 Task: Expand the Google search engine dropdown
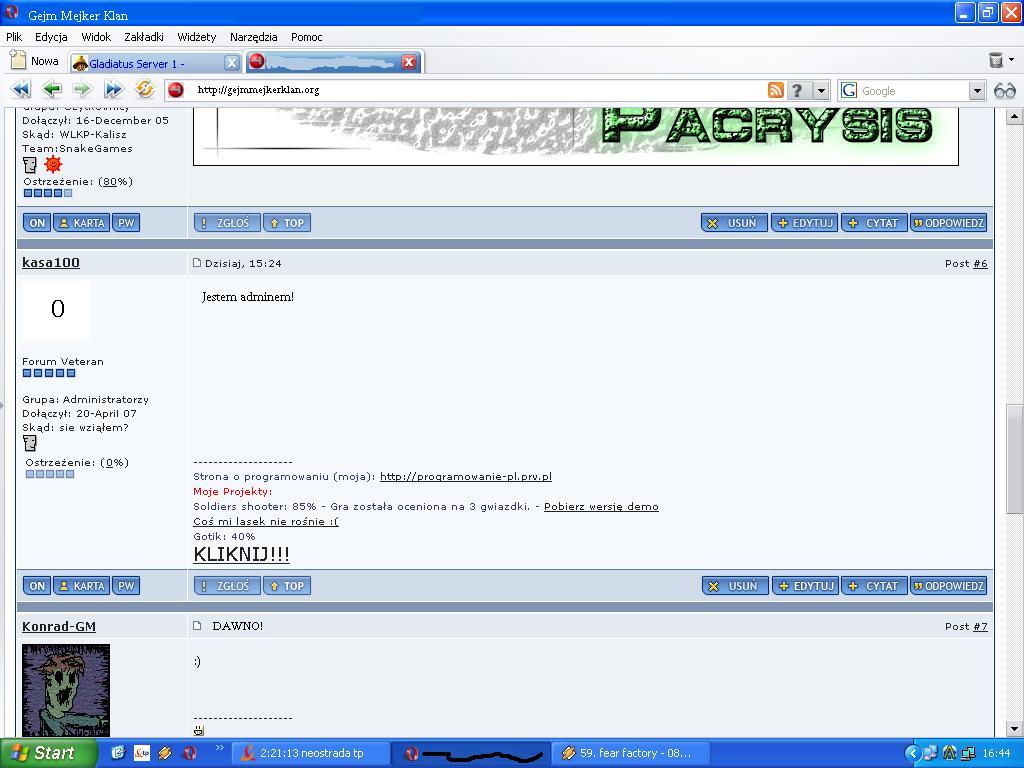pyautogui.click(x=977, y=90)
